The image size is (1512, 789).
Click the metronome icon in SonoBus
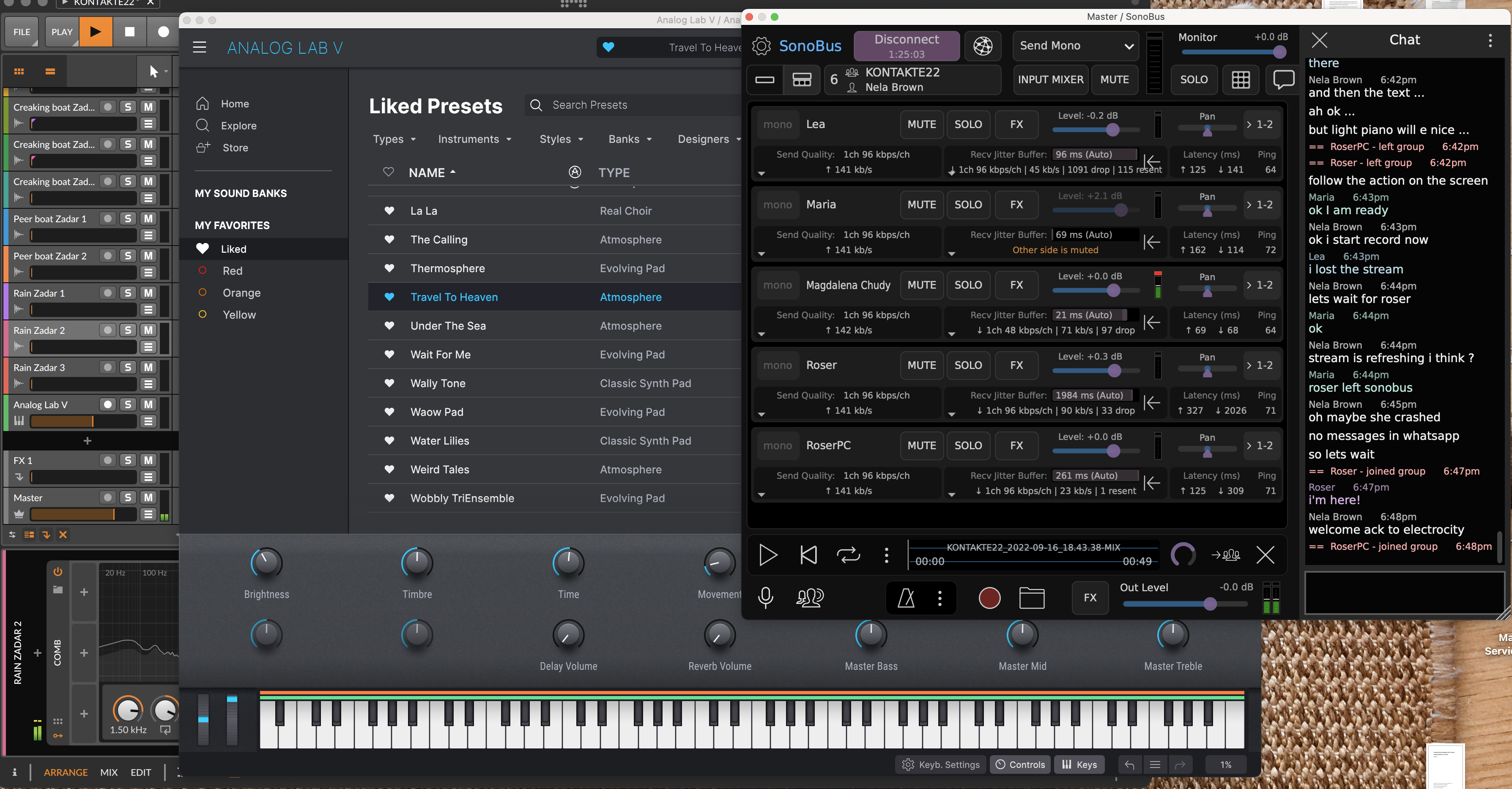906,598
